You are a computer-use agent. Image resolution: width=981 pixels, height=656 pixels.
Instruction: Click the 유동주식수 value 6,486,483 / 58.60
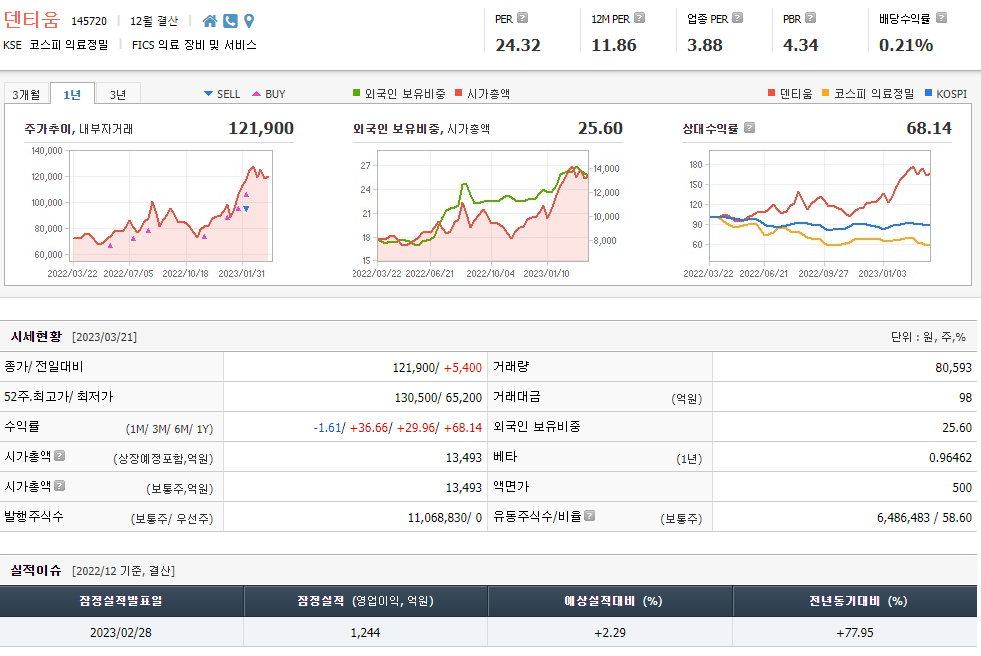coord(924,518)
